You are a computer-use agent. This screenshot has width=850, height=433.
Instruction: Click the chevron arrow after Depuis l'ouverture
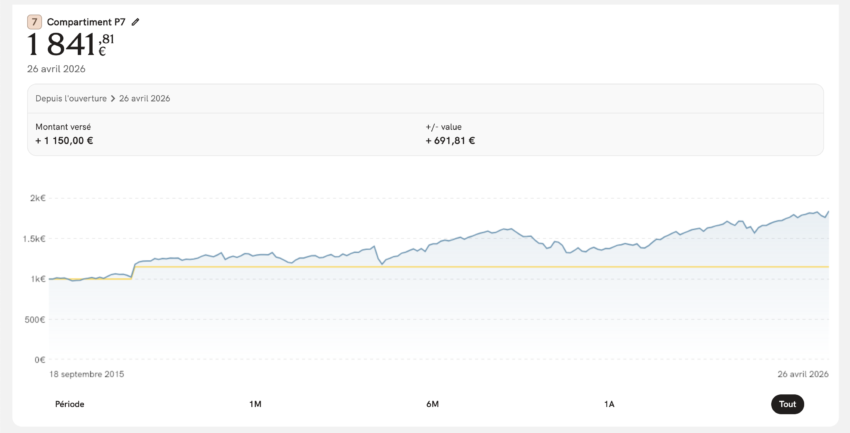113,99
